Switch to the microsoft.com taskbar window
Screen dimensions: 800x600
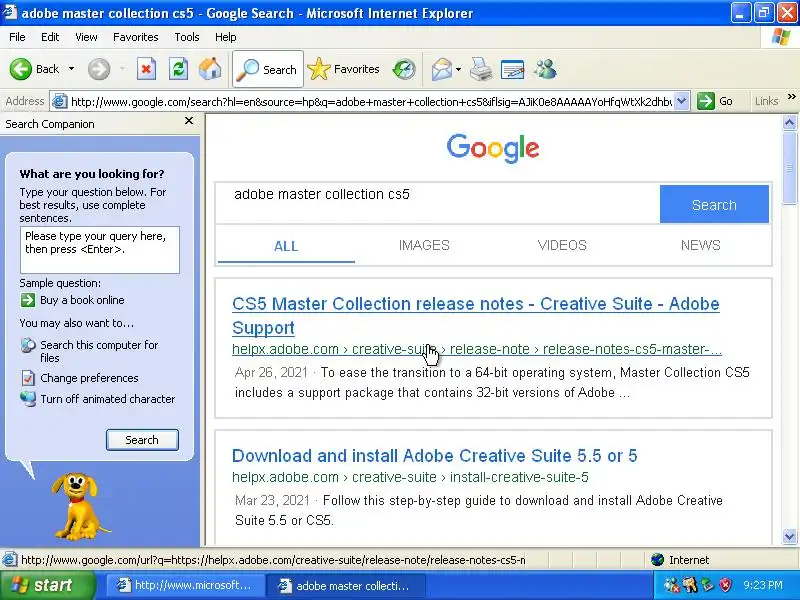185,585
